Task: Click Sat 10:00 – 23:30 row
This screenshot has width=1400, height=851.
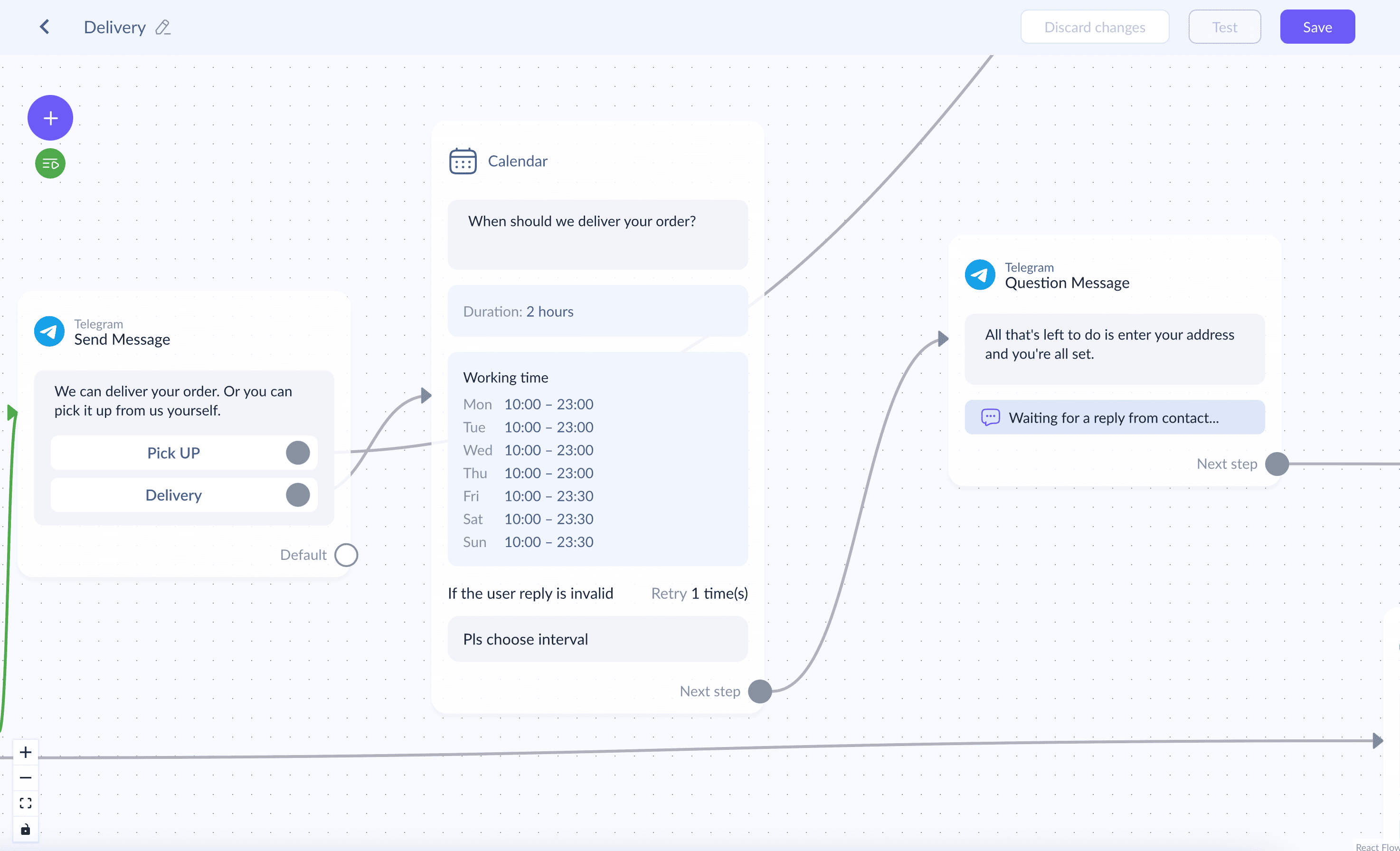Action: (529, 519)
